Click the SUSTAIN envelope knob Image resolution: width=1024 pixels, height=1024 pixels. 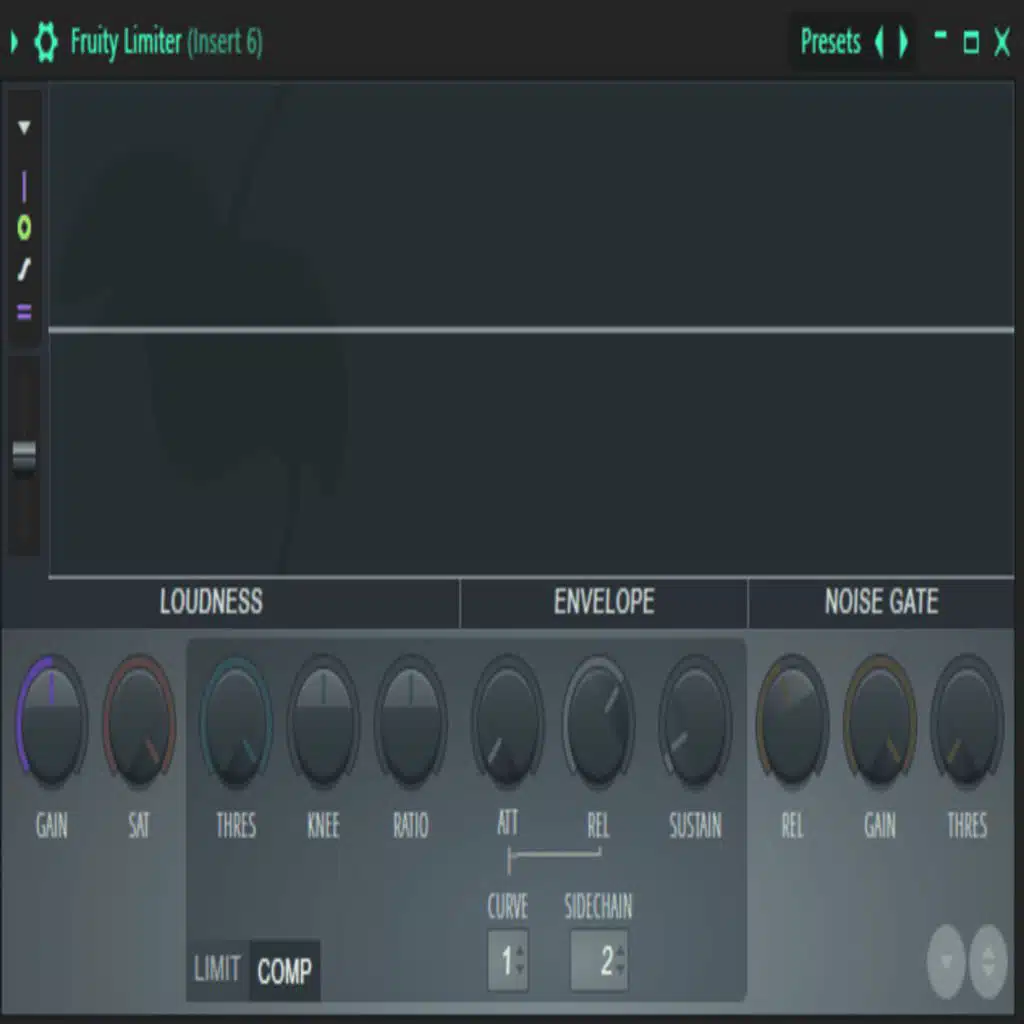click(695, 720)
